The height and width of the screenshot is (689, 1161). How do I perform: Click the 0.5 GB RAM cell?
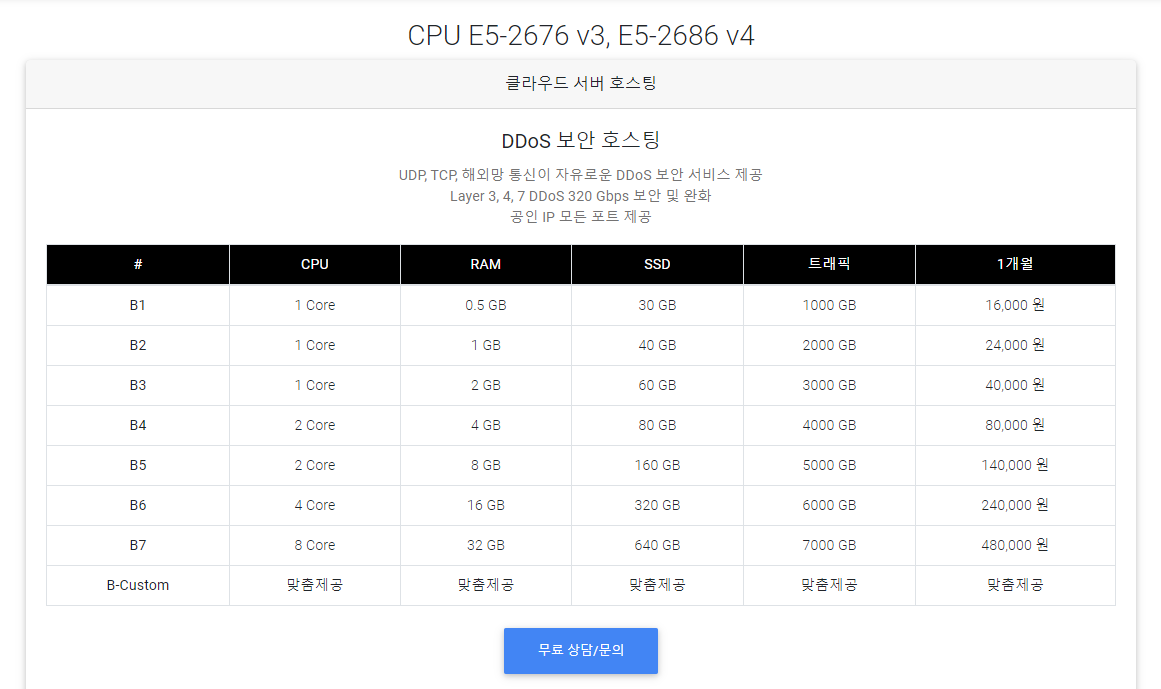[485, 305]
